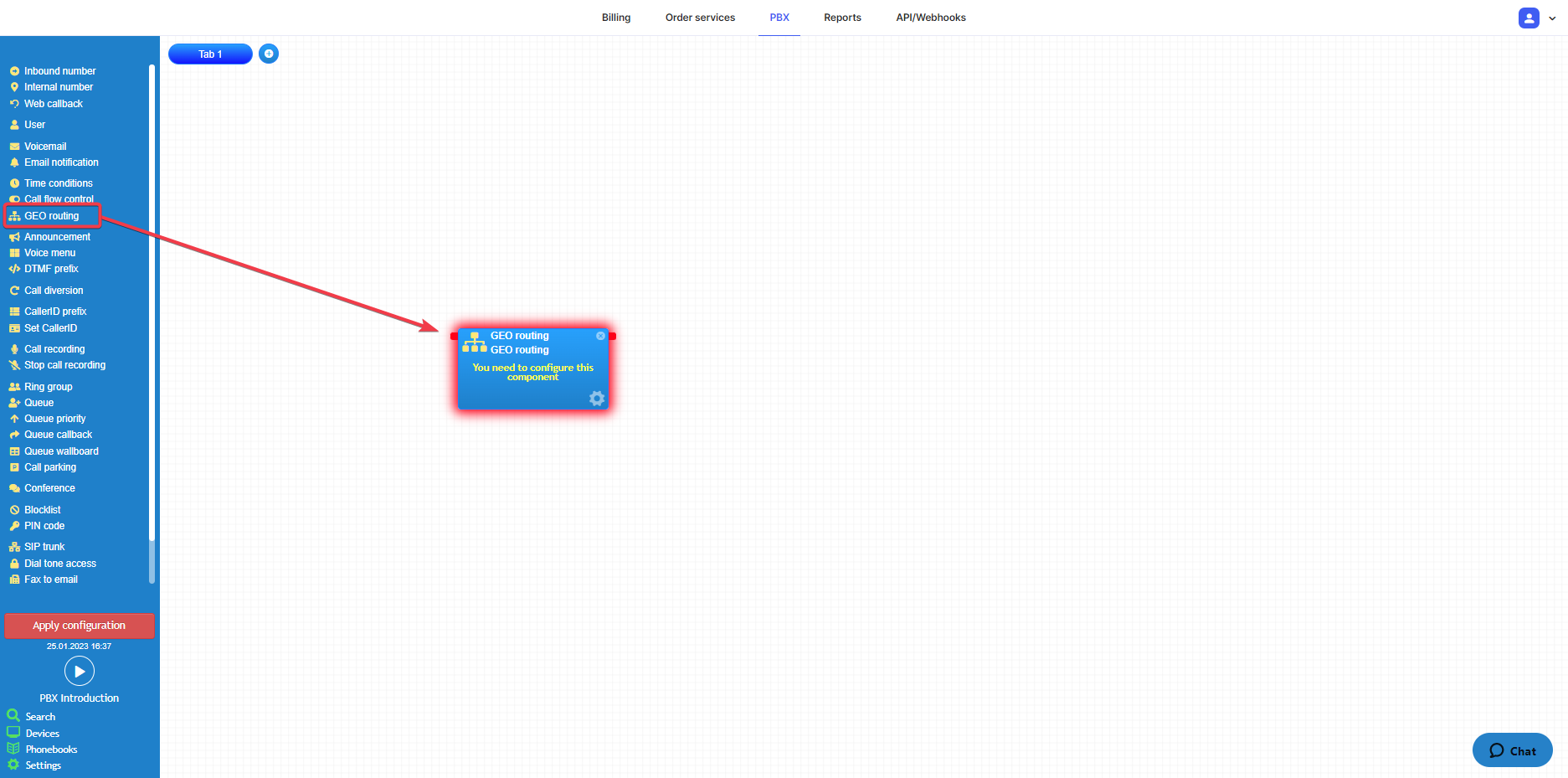
Task: Add a new tab with plus button
Action: tap(269, 54)
